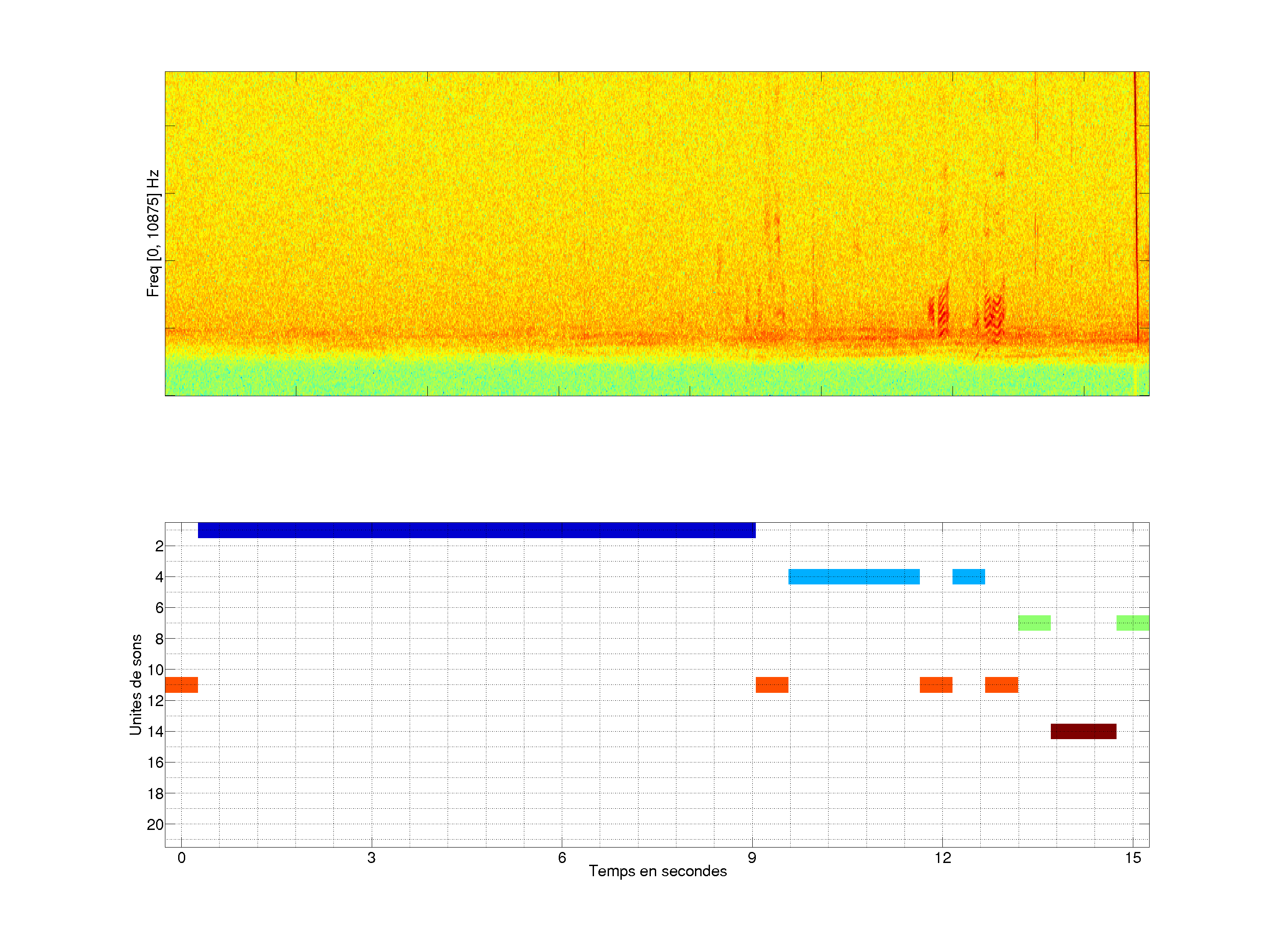Click the y-axis tick label 16

155,762
